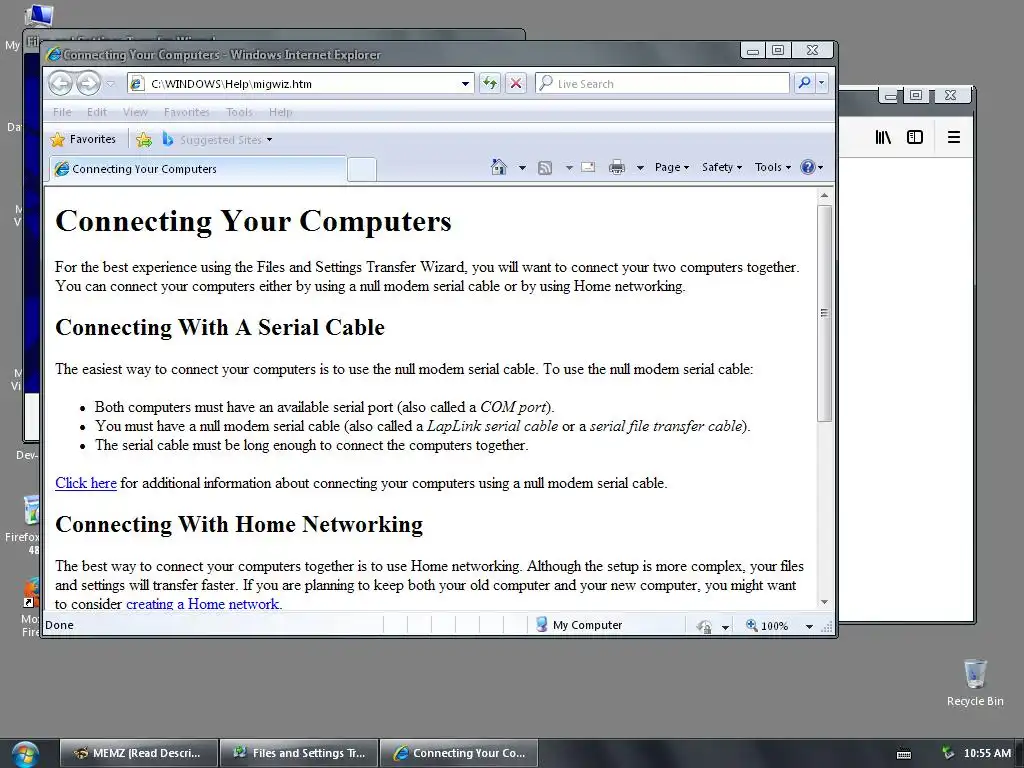Open the Page command bar menu
1024x768 pixels.
tap(672, 167)
